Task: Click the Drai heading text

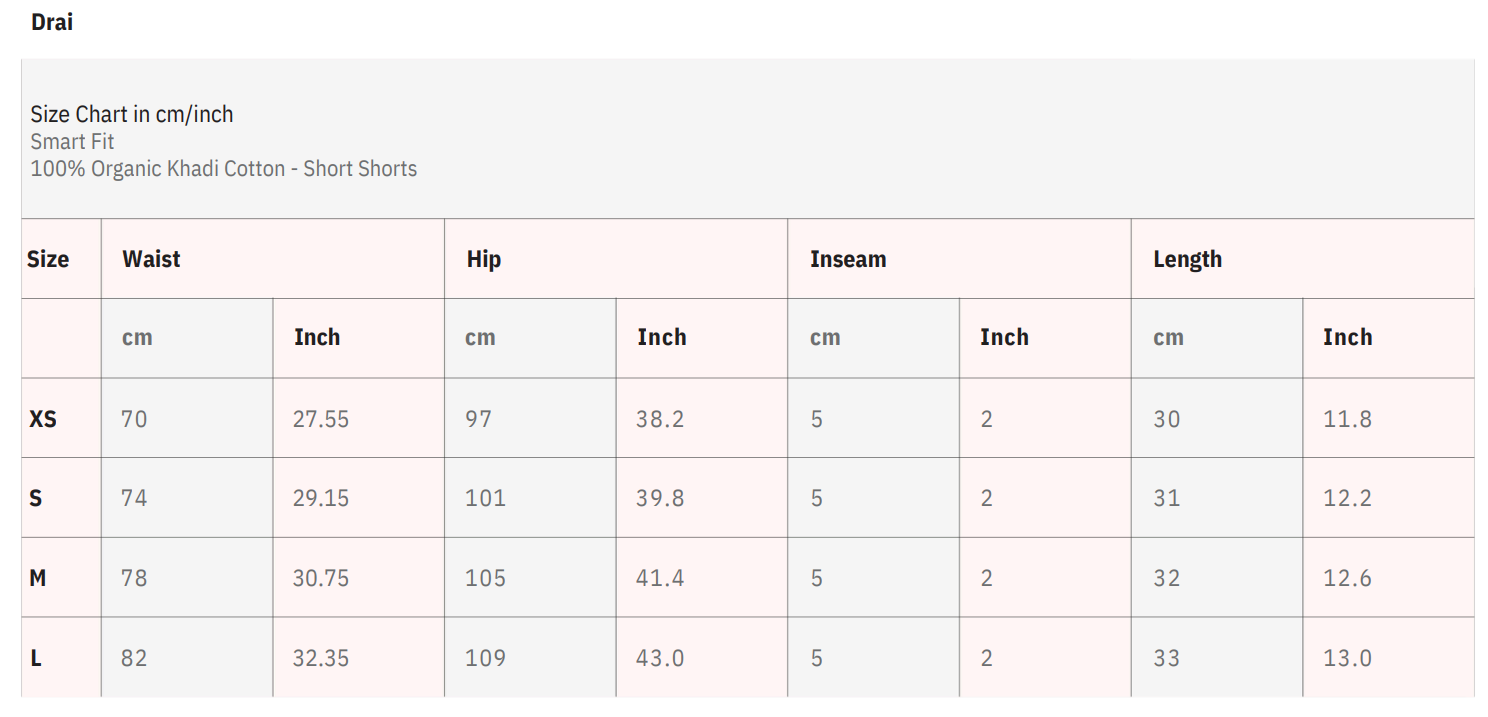Action: coord(52,22)
